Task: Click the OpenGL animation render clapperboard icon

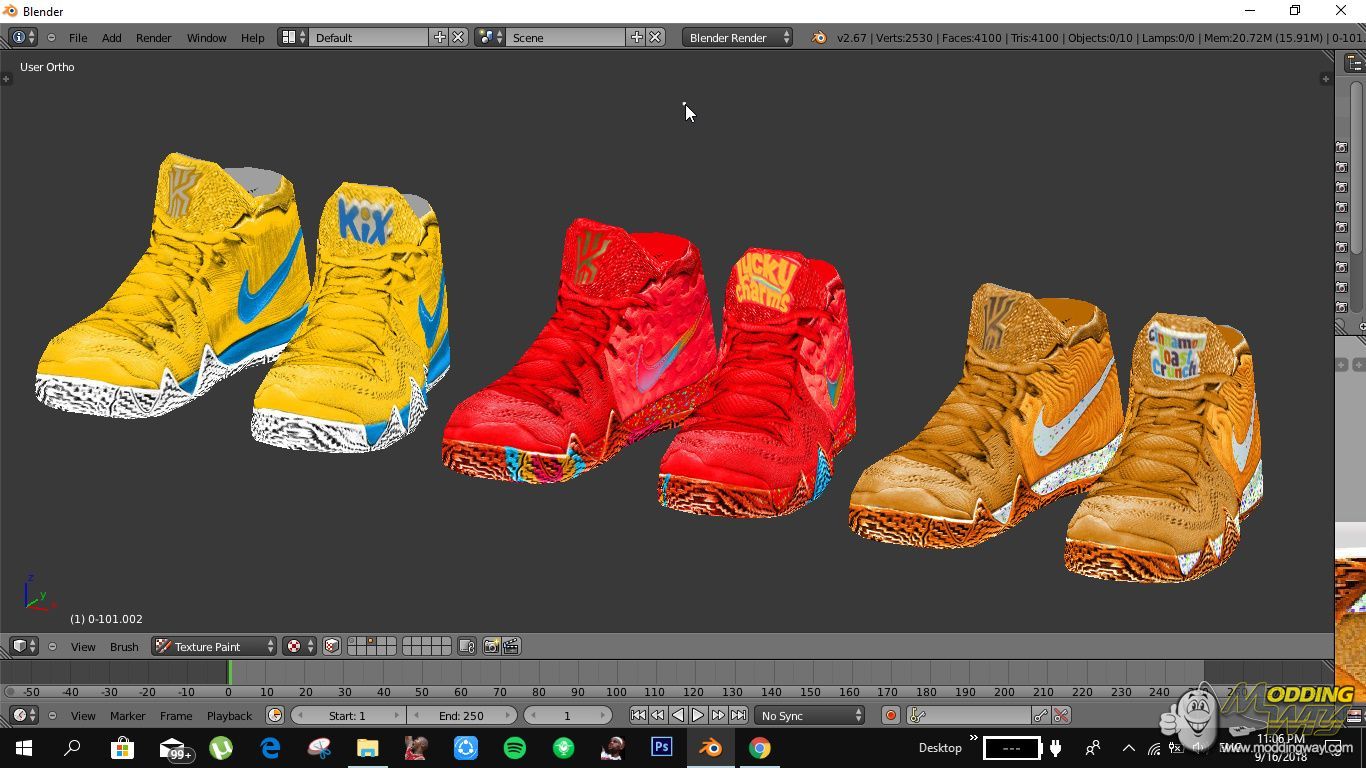Action: [x=511, y=646]
